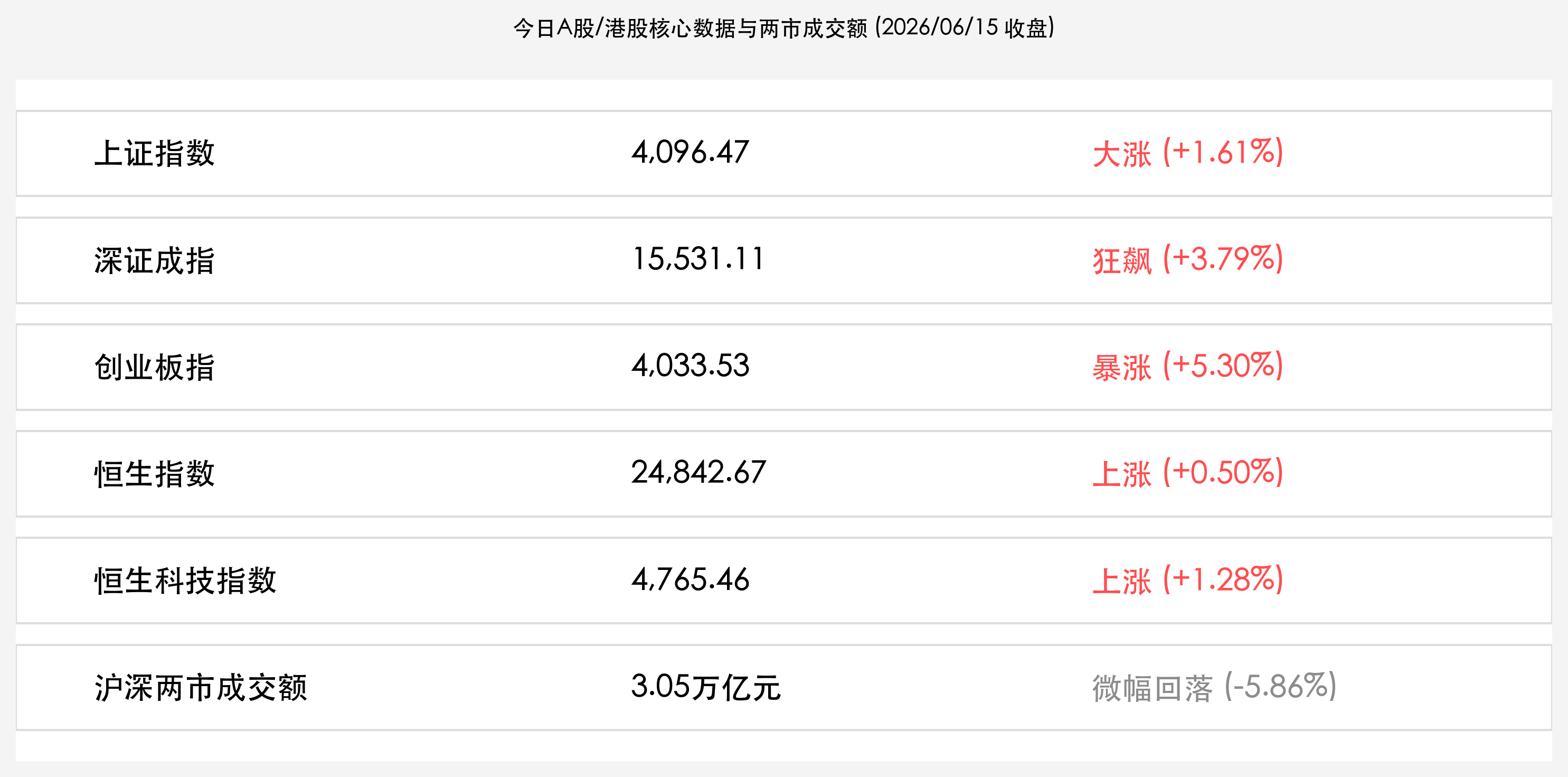The height and width of the screenshot is (777, 1568).
Task: Click the 恒生指数 row label
Action: 155,474
